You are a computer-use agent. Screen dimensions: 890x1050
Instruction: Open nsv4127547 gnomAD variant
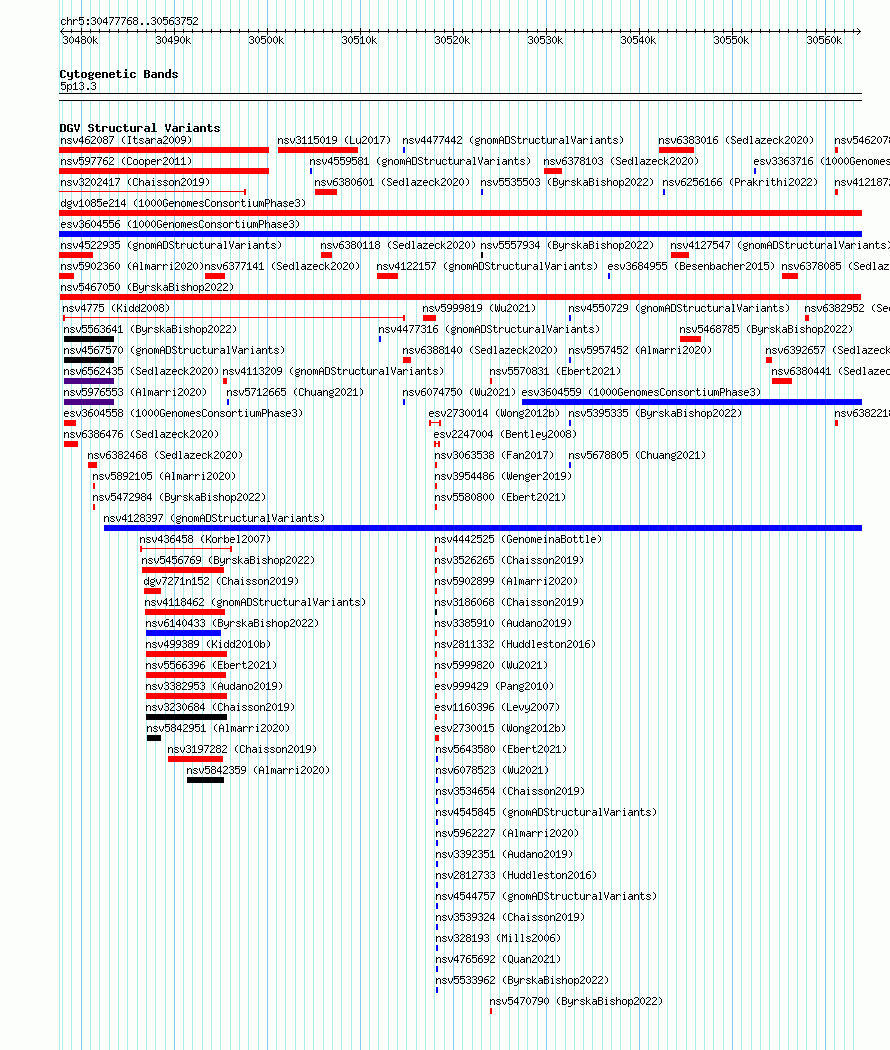pos(780,245)
